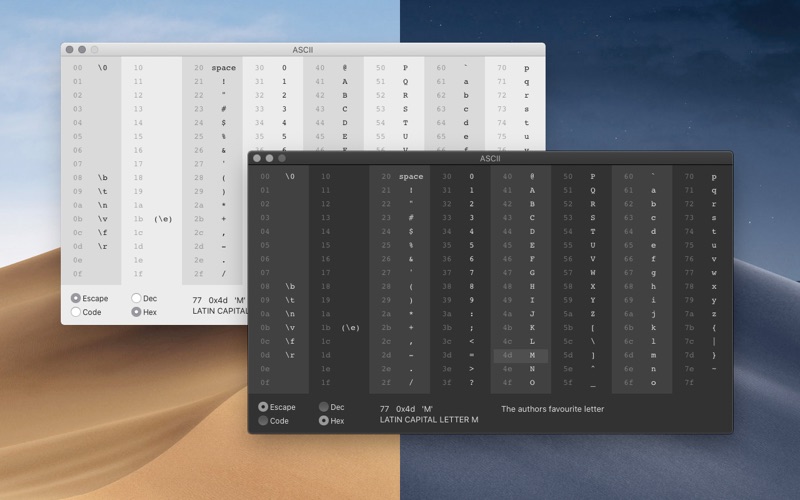The height and width of the screenshot is (500, 800).
Task: Click the 2f / row in dark window
Action: click(399, 383)
